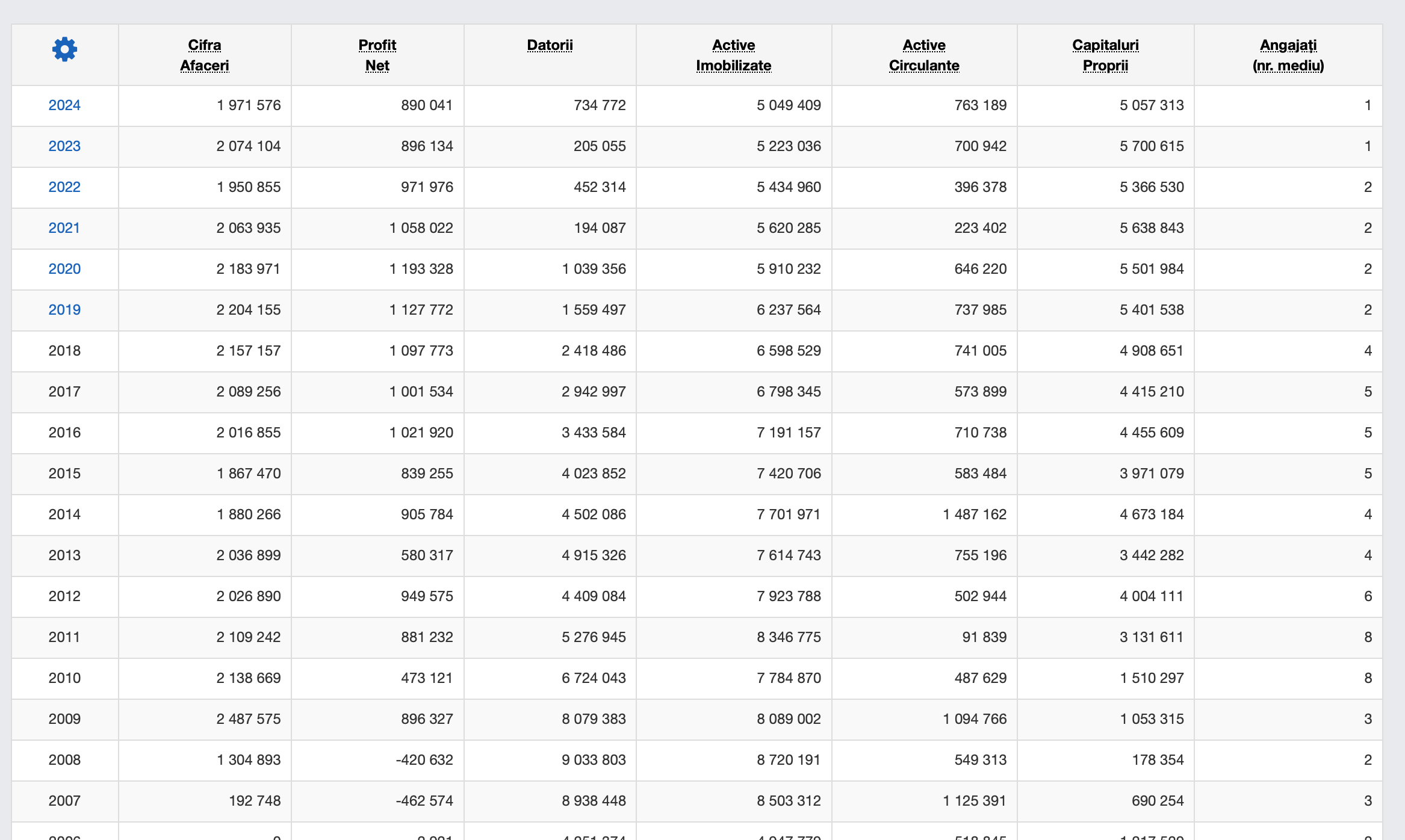Open the 2024 year link
This screenshot has width=1405, height=840.
coord(64,105)
